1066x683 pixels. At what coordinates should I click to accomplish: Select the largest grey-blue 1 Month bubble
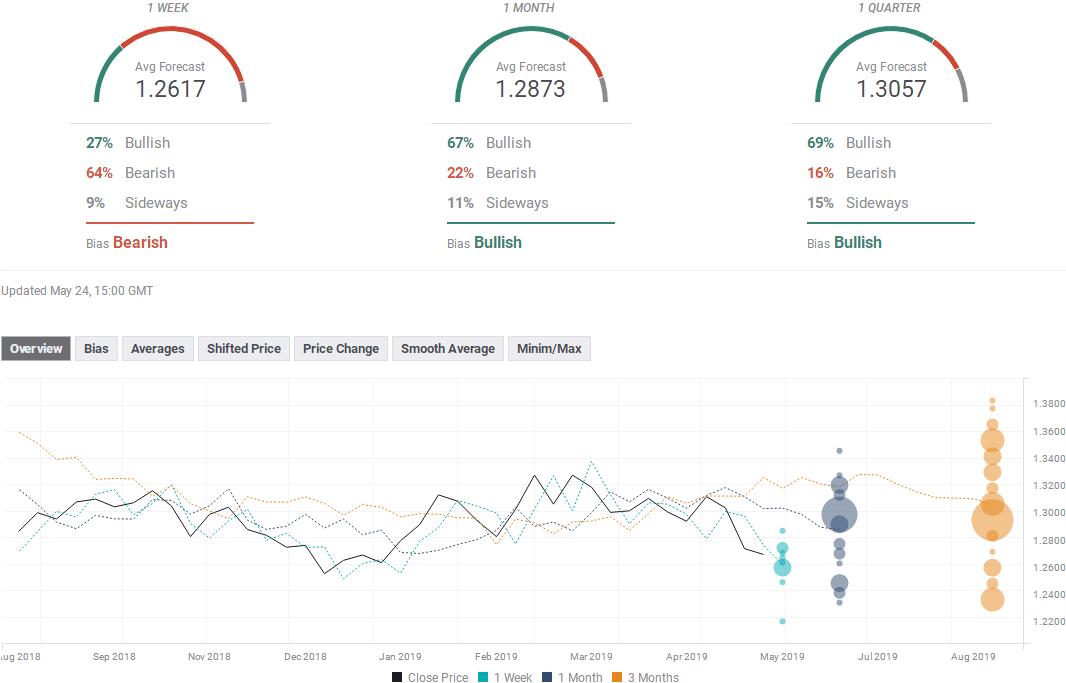(839, 515)
